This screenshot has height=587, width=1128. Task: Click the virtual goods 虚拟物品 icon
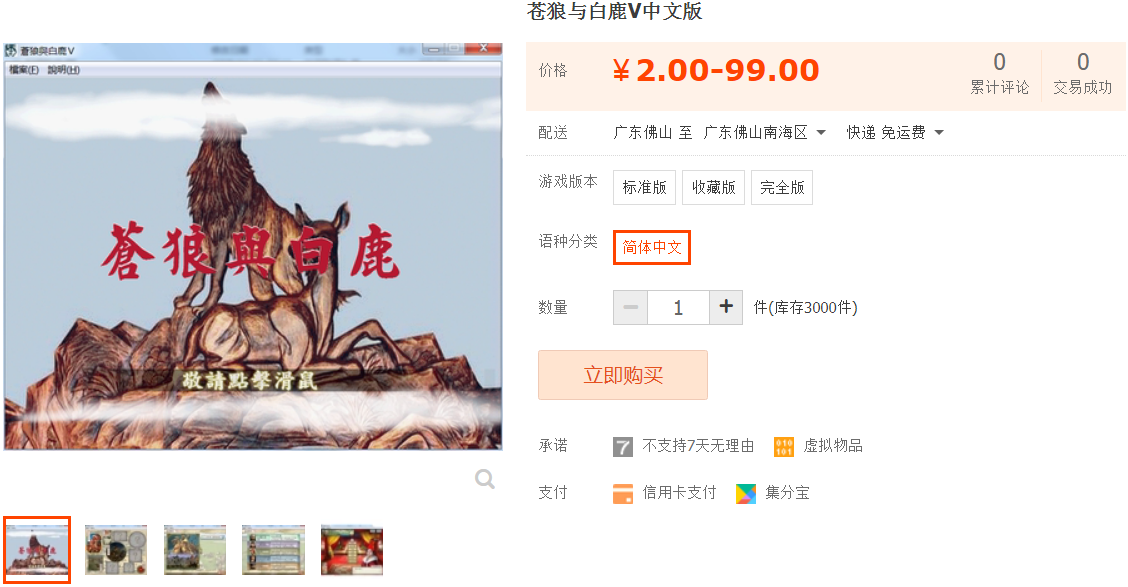pos(783,447)
